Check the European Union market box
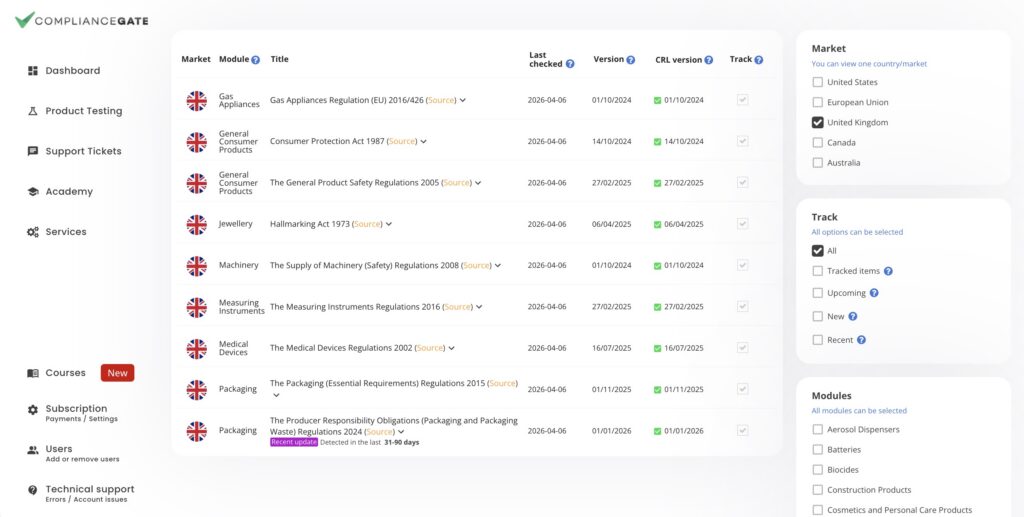Viewport: 1024px width, 517px height. tap(818, 102)
